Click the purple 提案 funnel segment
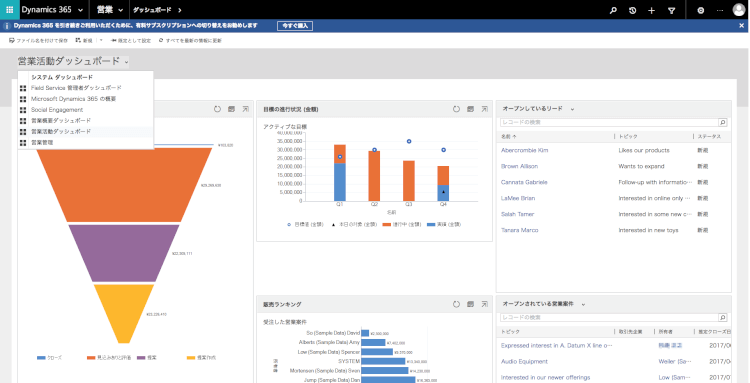Screen dimensions: 750x383 click(124, 253)
